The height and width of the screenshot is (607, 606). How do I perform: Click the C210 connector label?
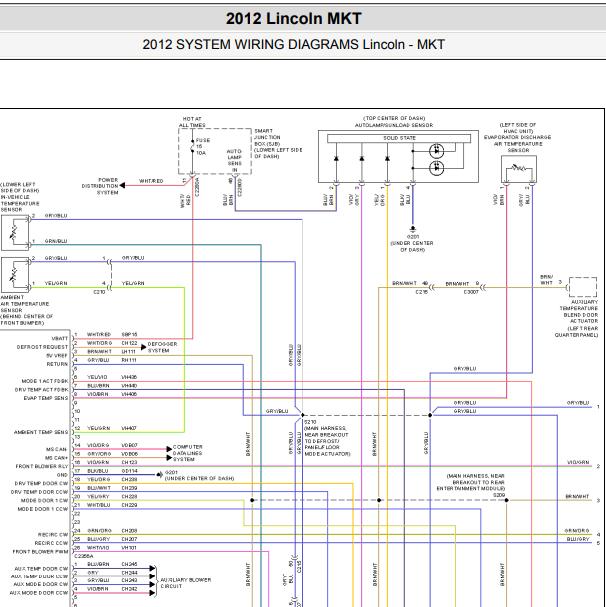[99, 292]
